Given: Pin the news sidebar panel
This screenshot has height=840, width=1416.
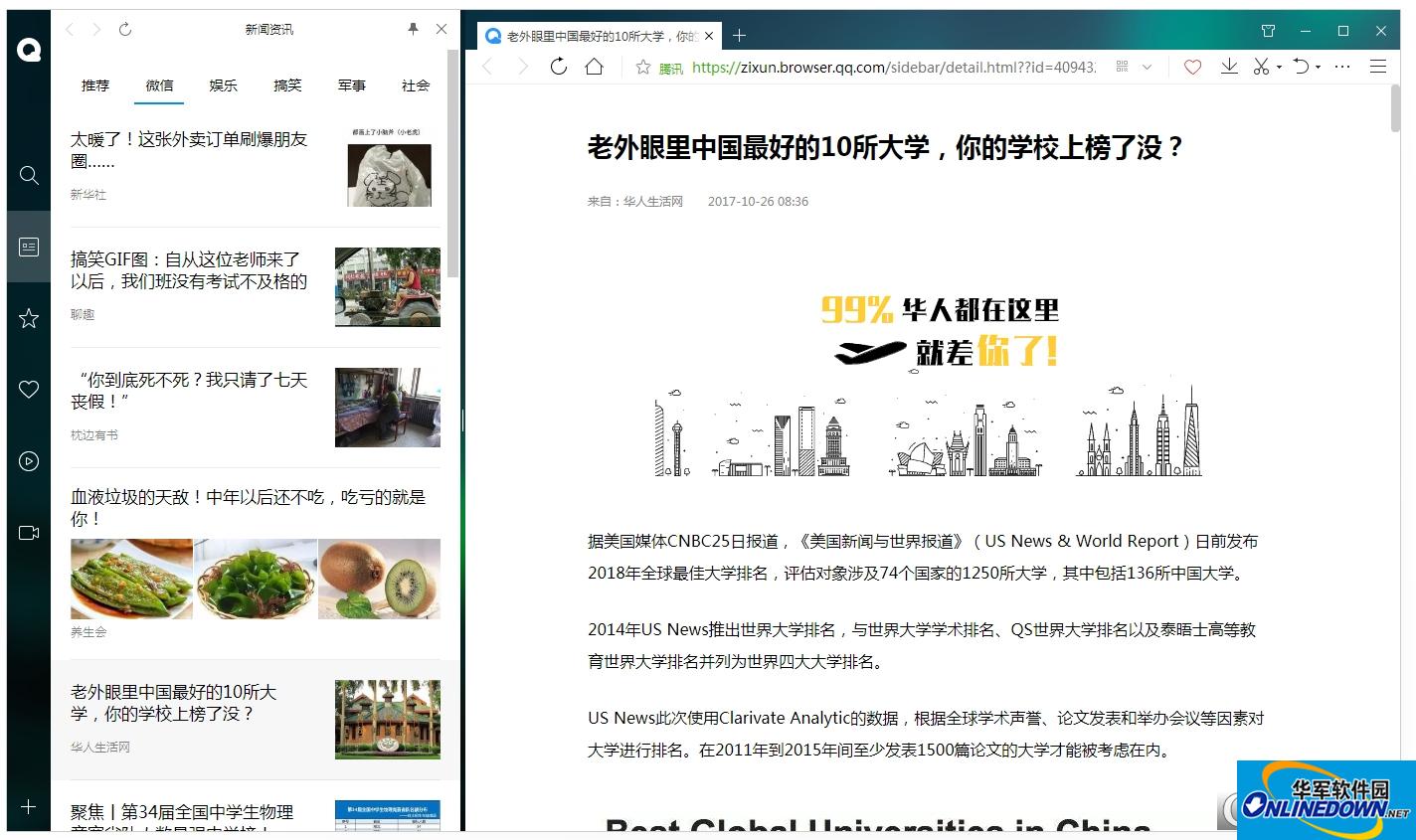Looking at the screenshot, I should 412,29.
